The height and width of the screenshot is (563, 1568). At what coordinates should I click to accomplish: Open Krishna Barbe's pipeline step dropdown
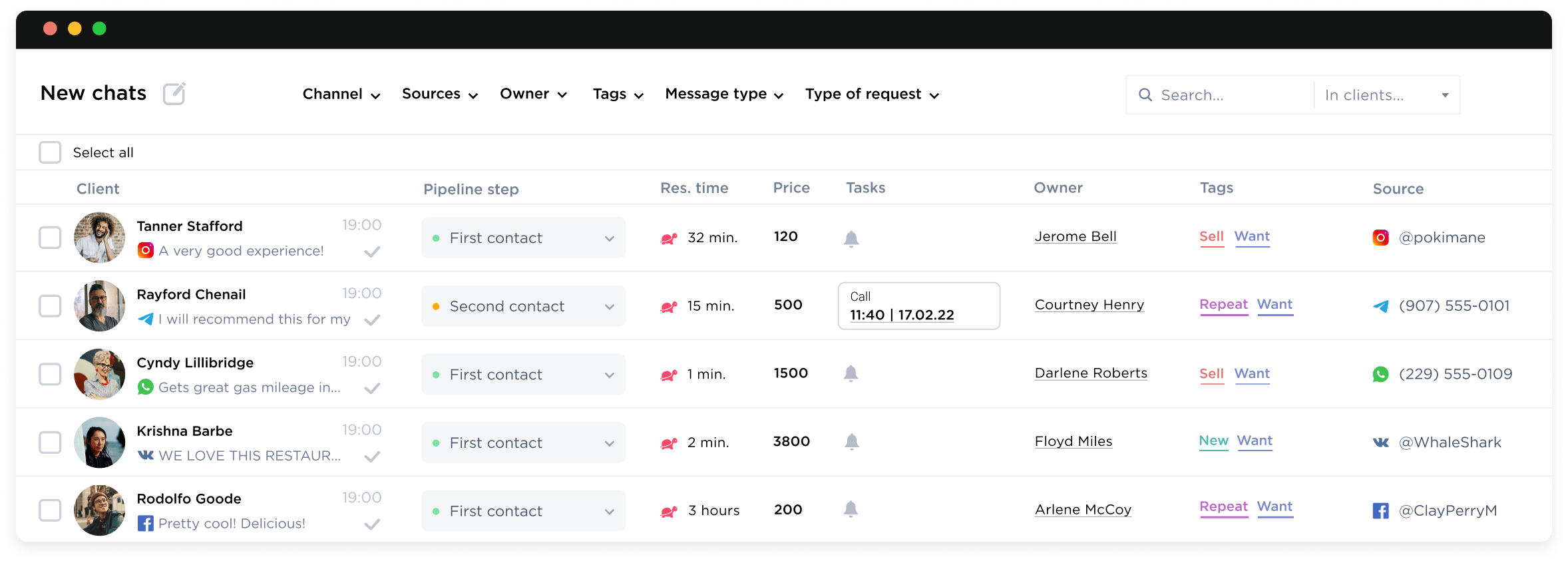524,443
